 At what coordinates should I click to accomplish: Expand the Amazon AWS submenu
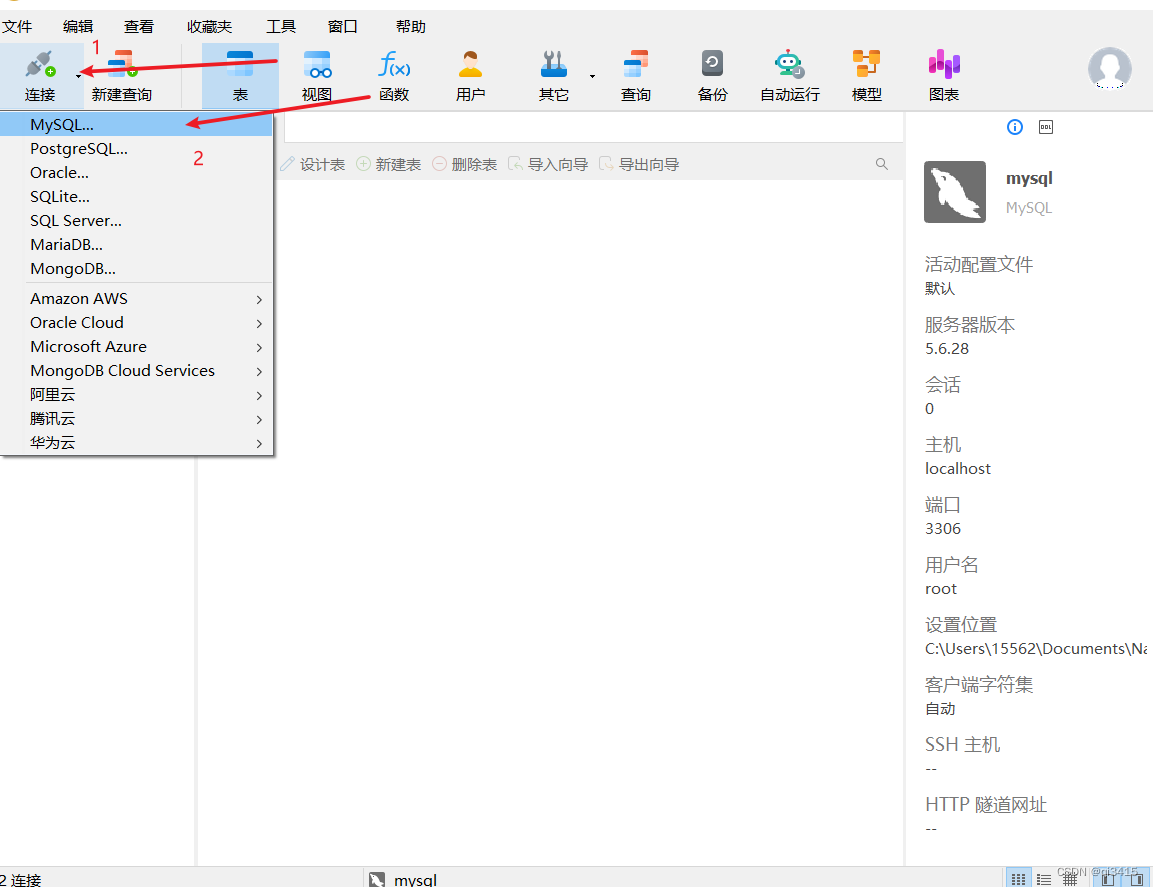[x=137, y=299]
